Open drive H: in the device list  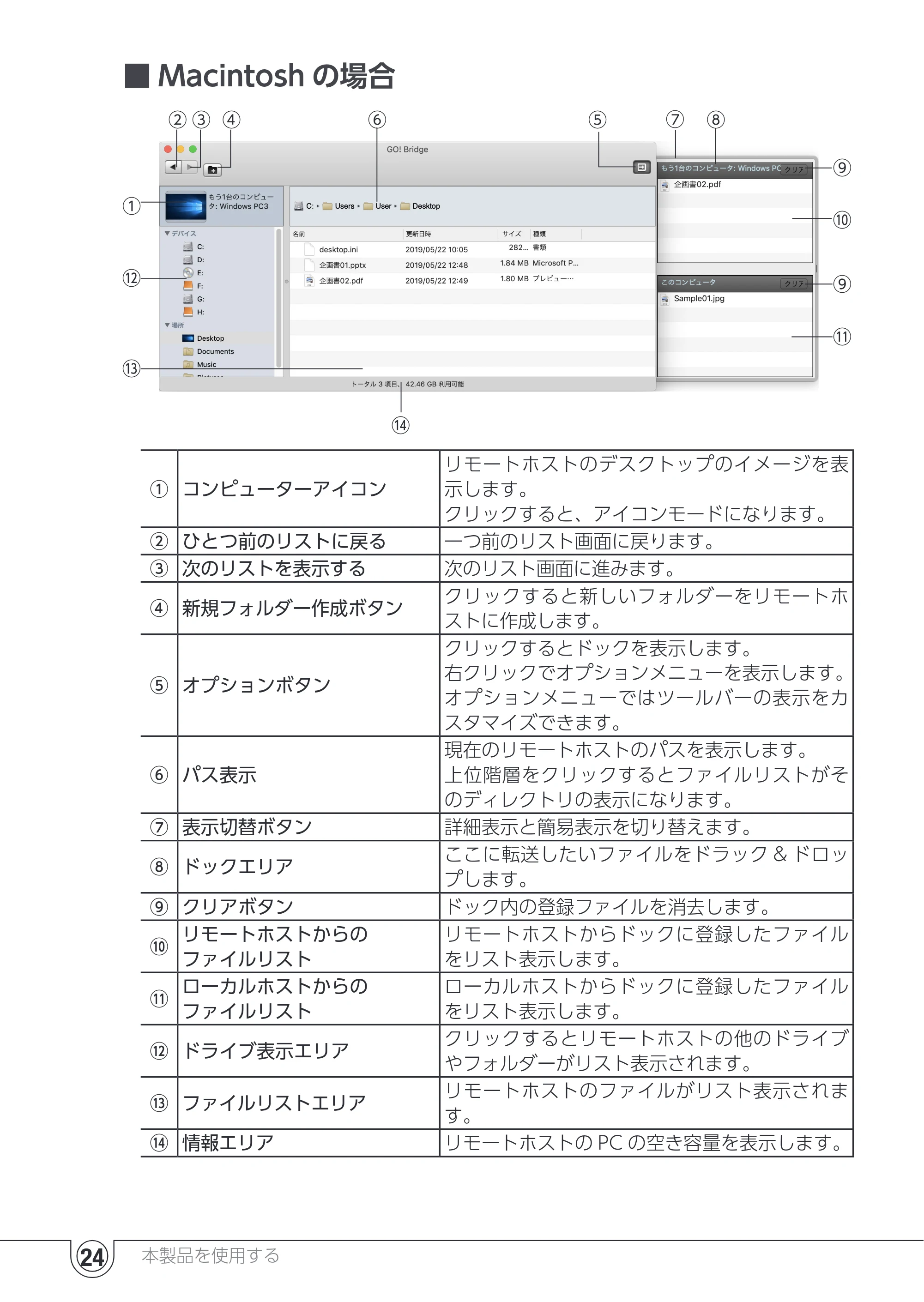[x=193, y=312]
